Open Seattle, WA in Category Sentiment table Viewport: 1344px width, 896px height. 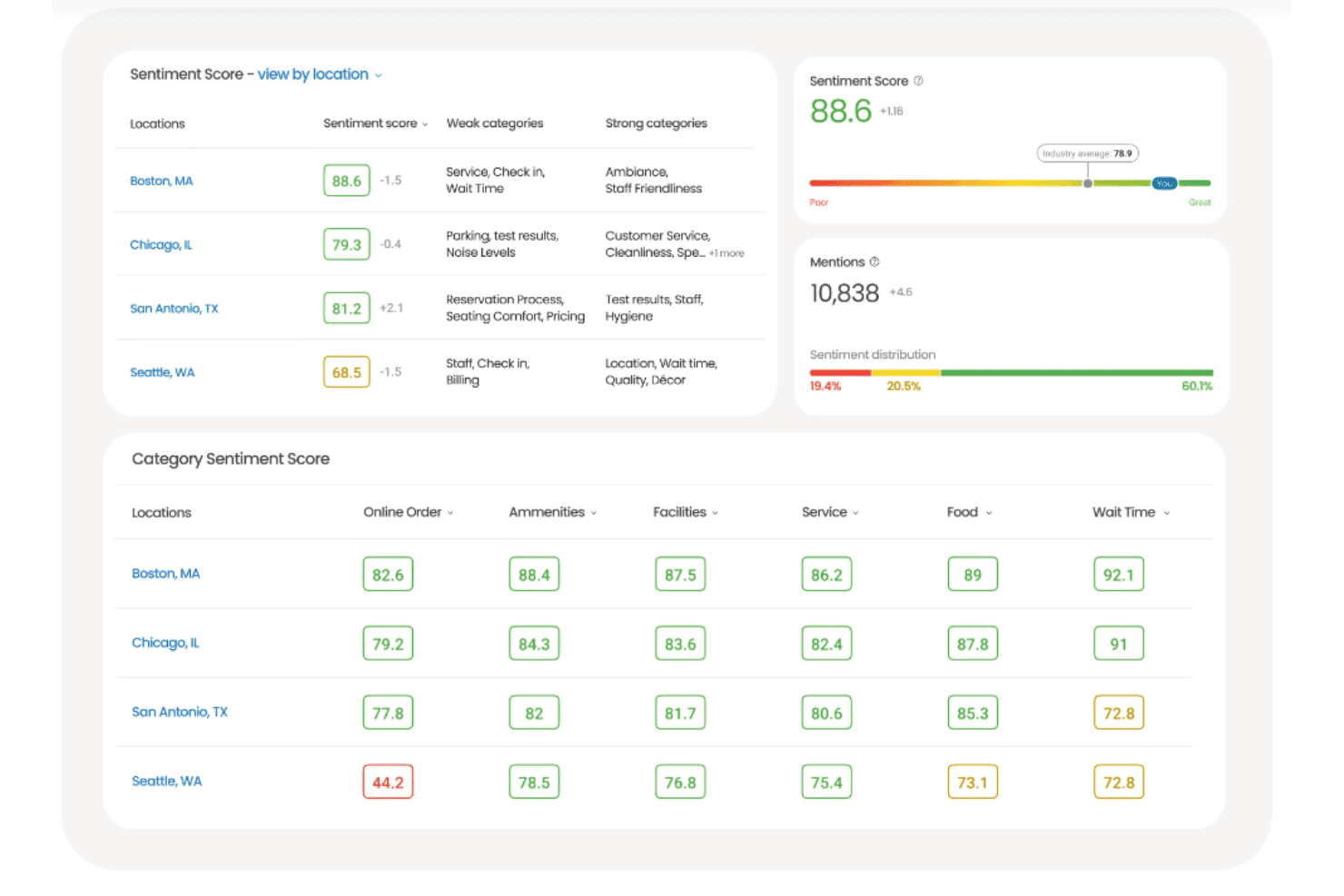(167, 781)
